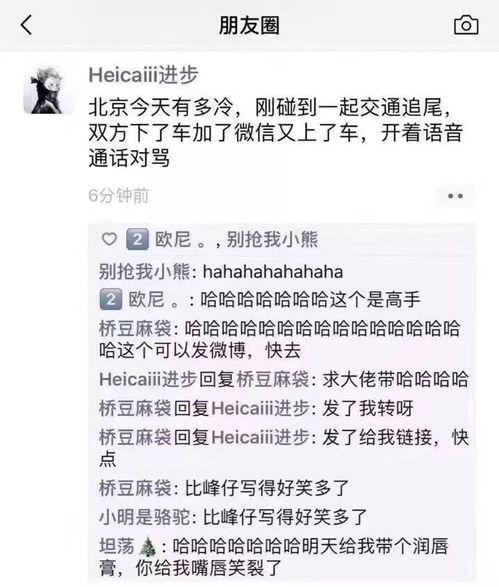The width and height of the screenshot is (499, 587).
Task: Tap 欧尼's comment 这个是高手
Action: [260, 300]
